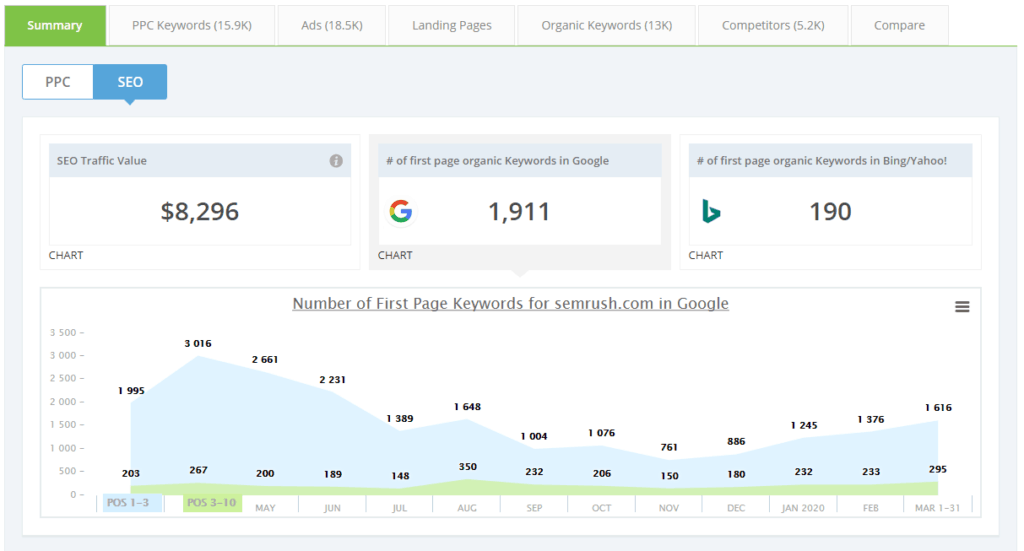Click the 2 661 data label
Viewport: 1024px width, 551px height.
pyautogui.click(x=265, y=360)
